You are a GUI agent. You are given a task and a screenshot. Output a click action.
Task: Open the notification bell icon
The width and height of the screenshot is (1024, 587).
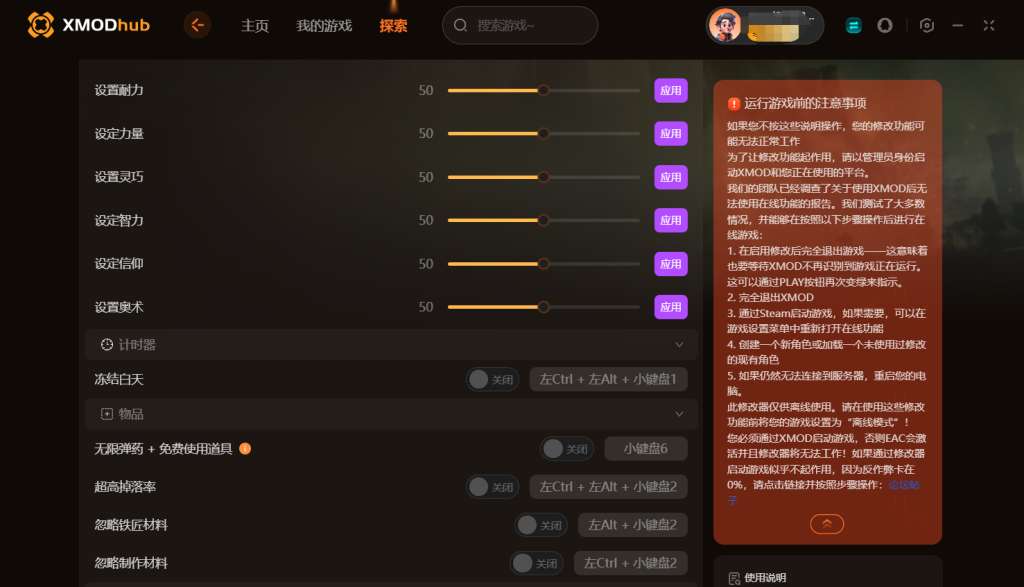[x=884, y=25]
